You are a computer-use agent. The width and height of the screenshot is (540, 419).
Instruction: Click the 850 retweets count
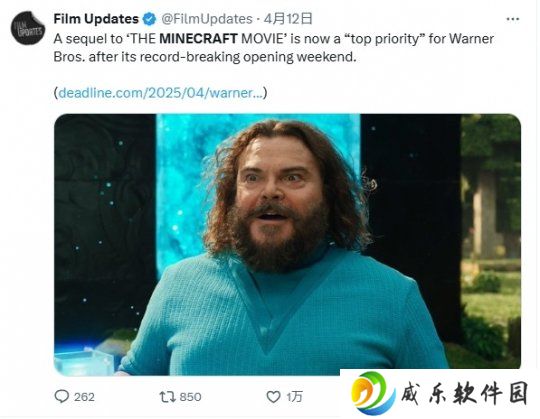(190, 397)
